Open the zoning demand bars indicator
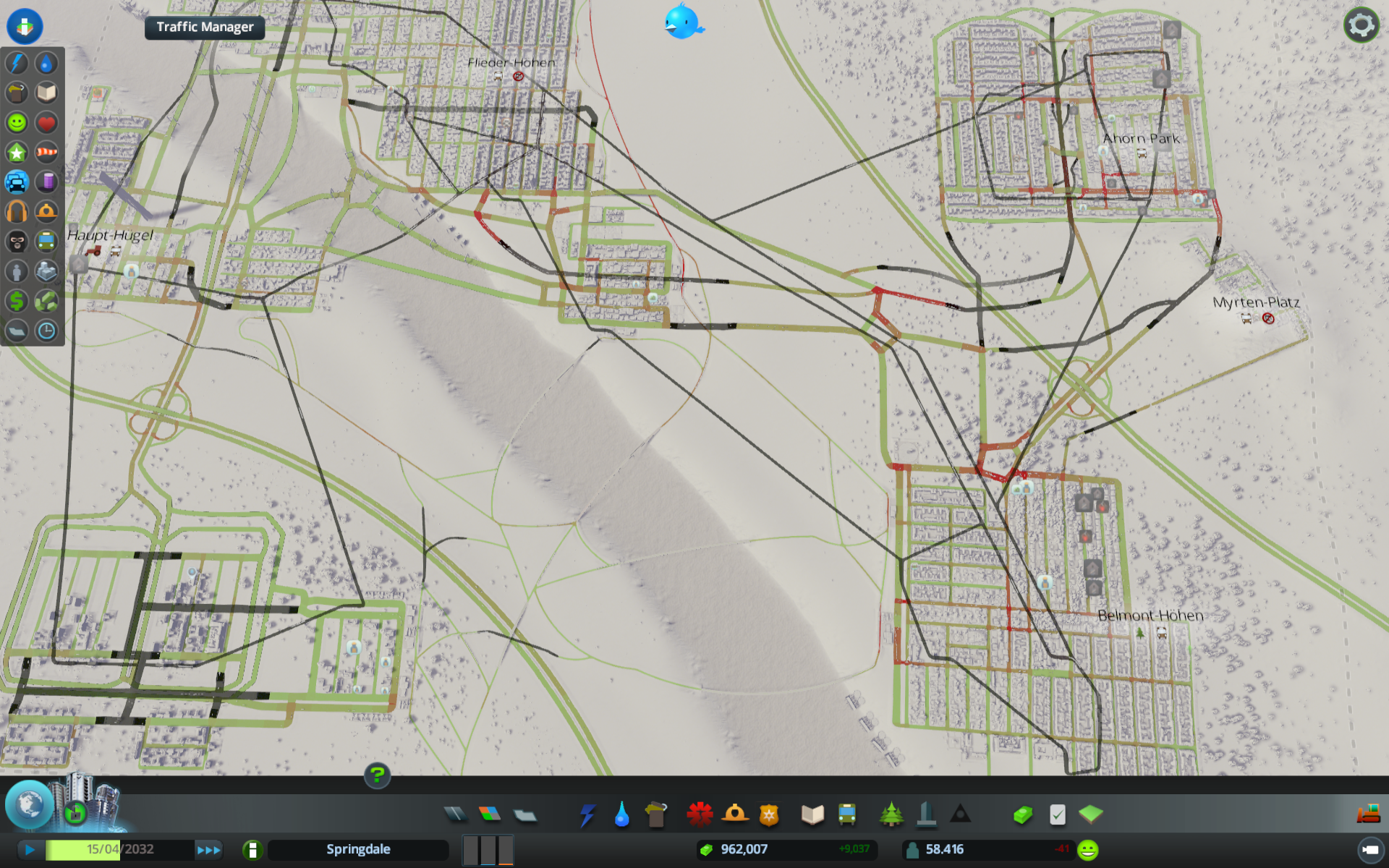 488,849
